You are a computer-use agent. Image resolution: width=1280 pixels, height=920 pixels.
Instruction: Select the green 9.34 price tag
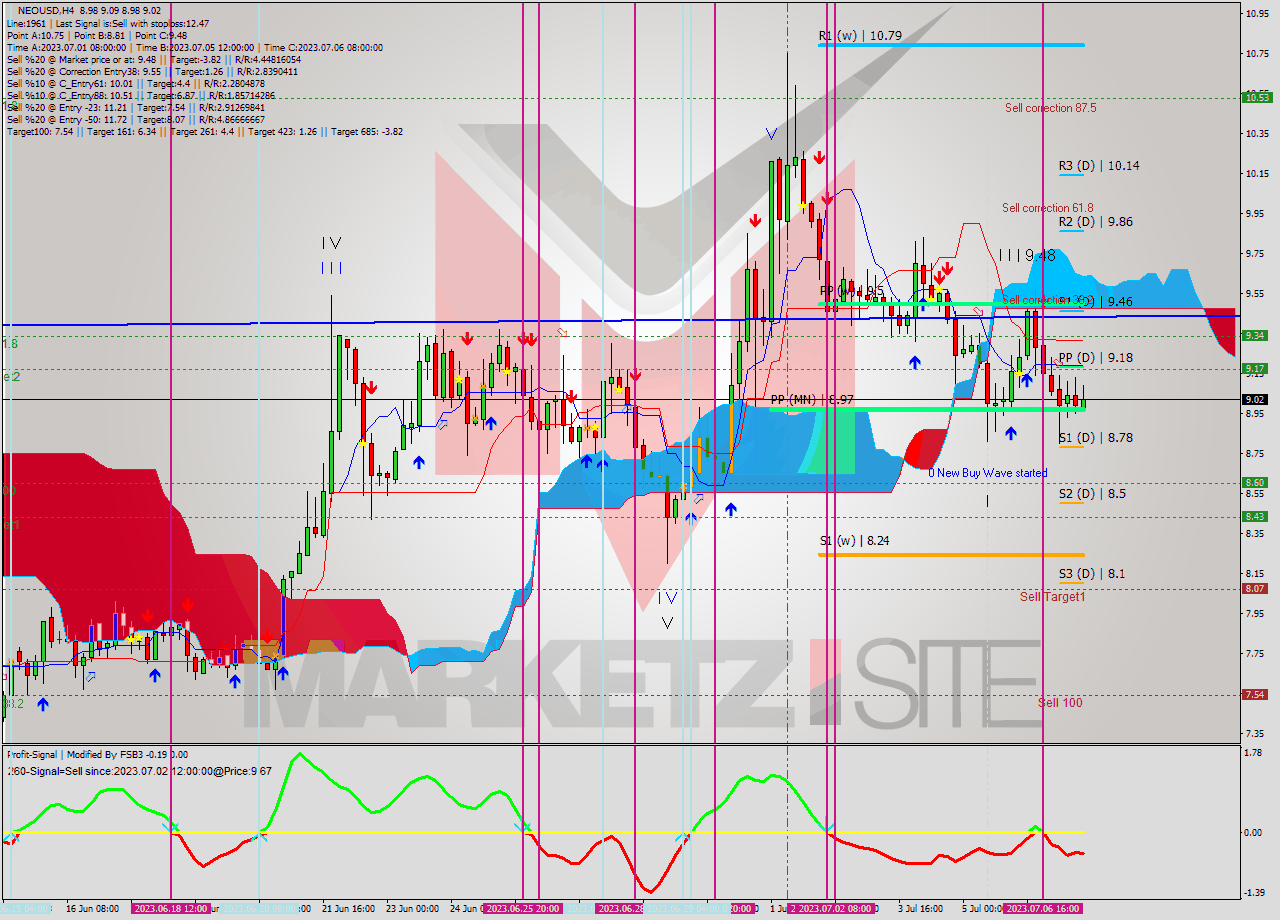coord(1255,336)
